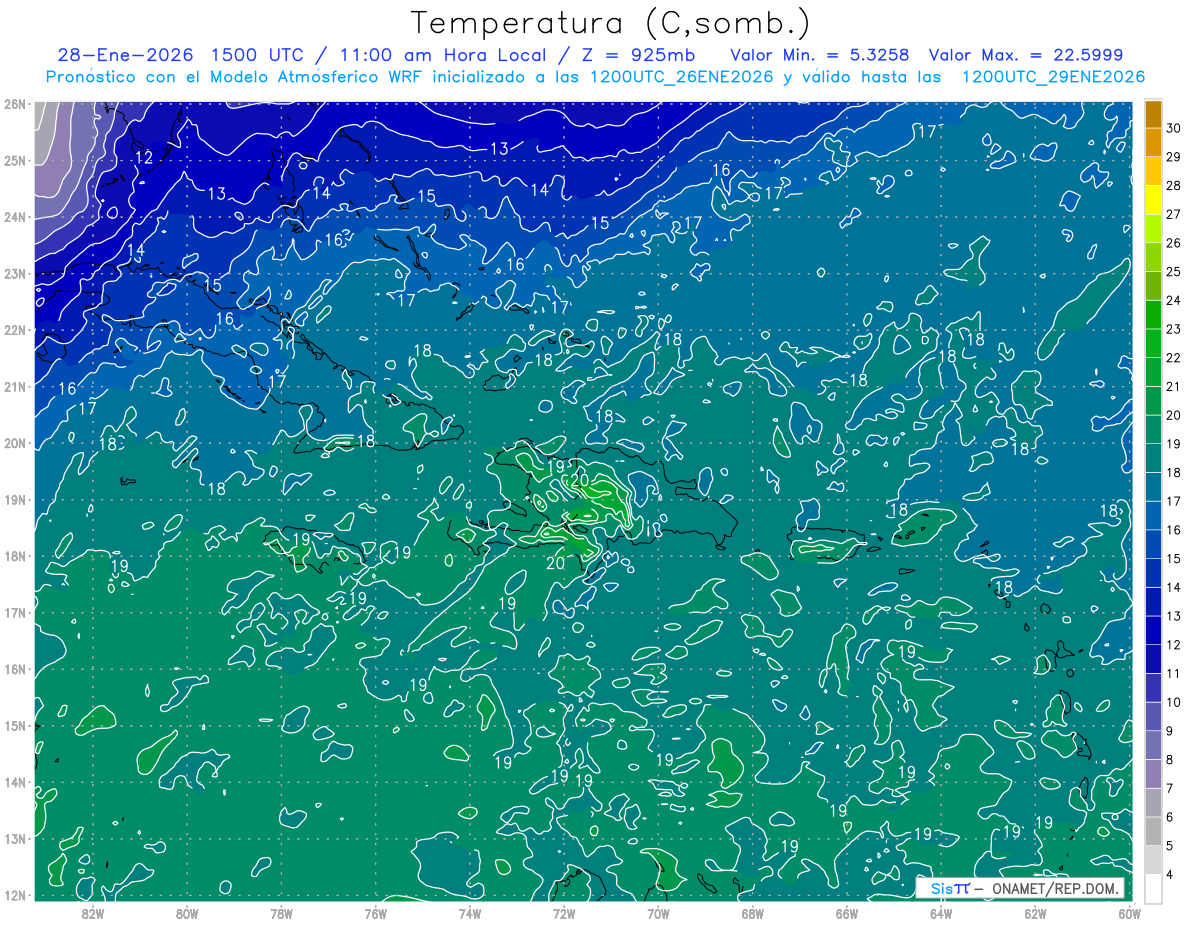The image size is (1200, 927).
Task: Click the 20N latitude axis label
Action: (15, 443)
